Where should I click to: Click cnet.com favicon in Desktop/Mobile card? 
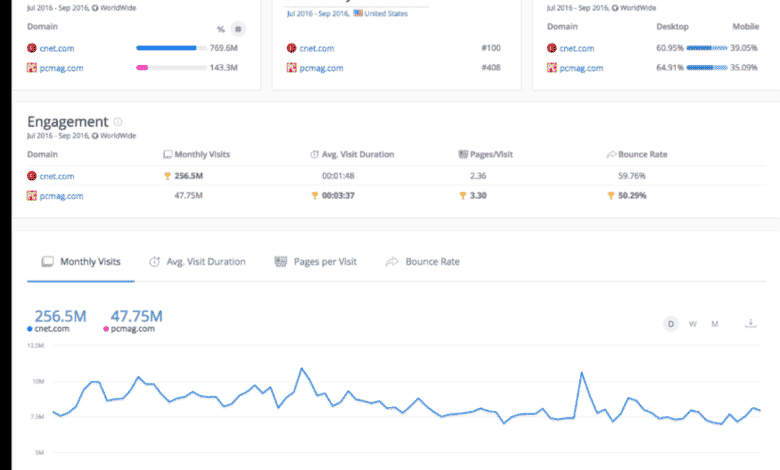click(x=552, y=48)
